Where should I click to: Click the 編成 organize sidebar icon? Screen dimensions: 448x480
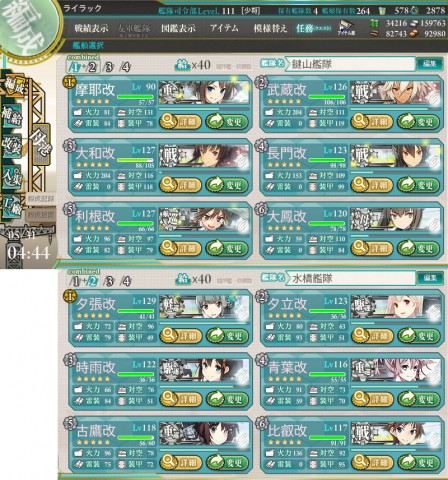(x=13, y=87)
